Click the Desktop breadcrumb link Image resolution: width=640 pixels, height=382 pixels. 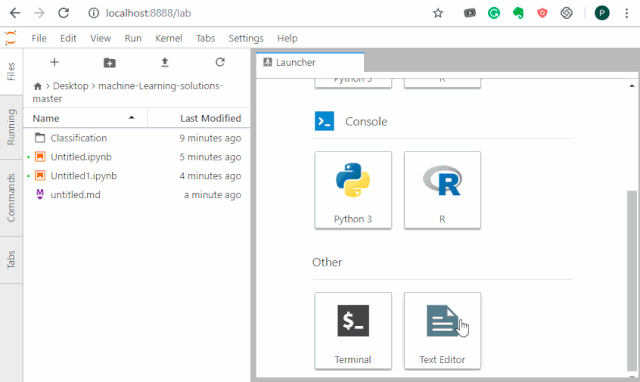tap(71, 86)
